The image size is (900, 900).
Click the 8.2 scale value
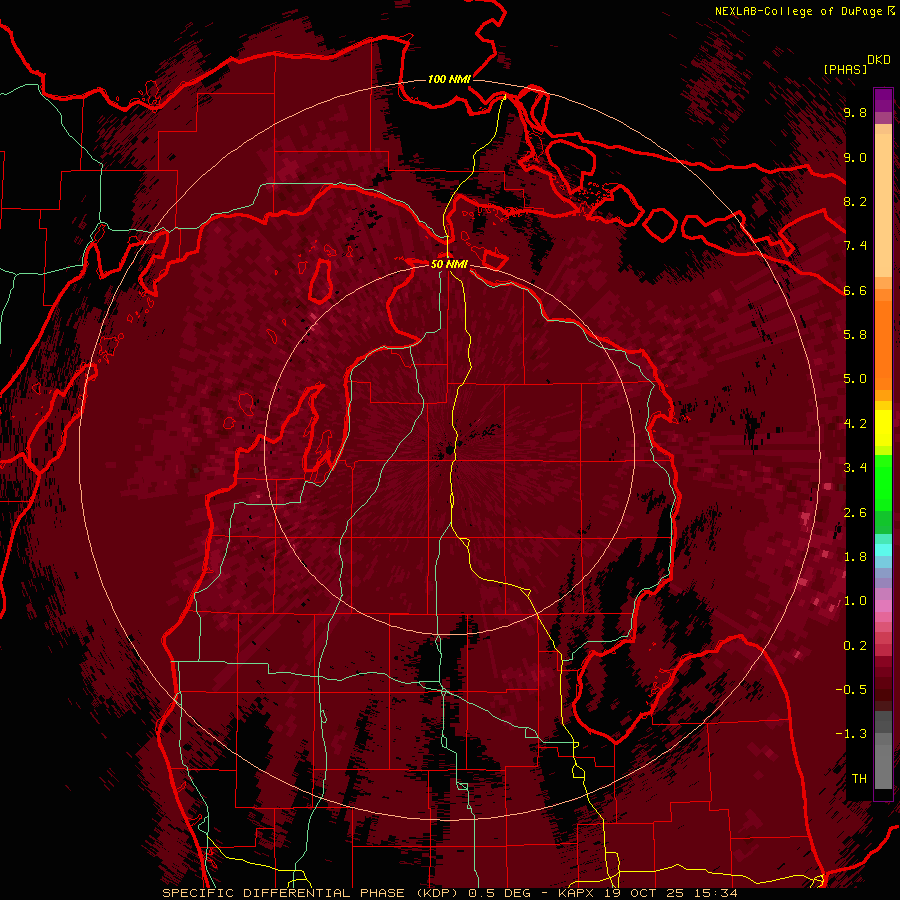[x=855, y=201]
